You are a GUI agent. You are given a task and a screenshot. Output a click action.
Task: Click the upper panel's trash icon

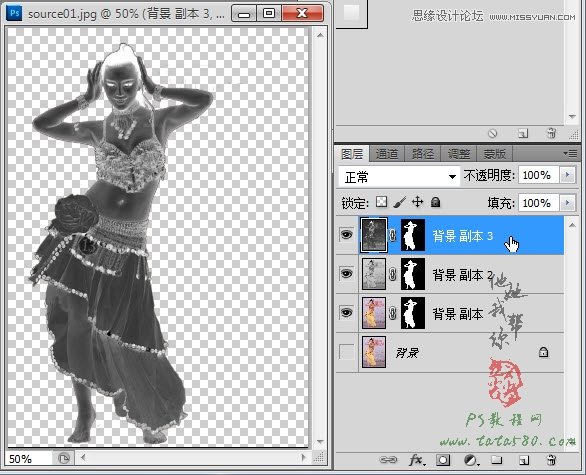pos(551,133)
